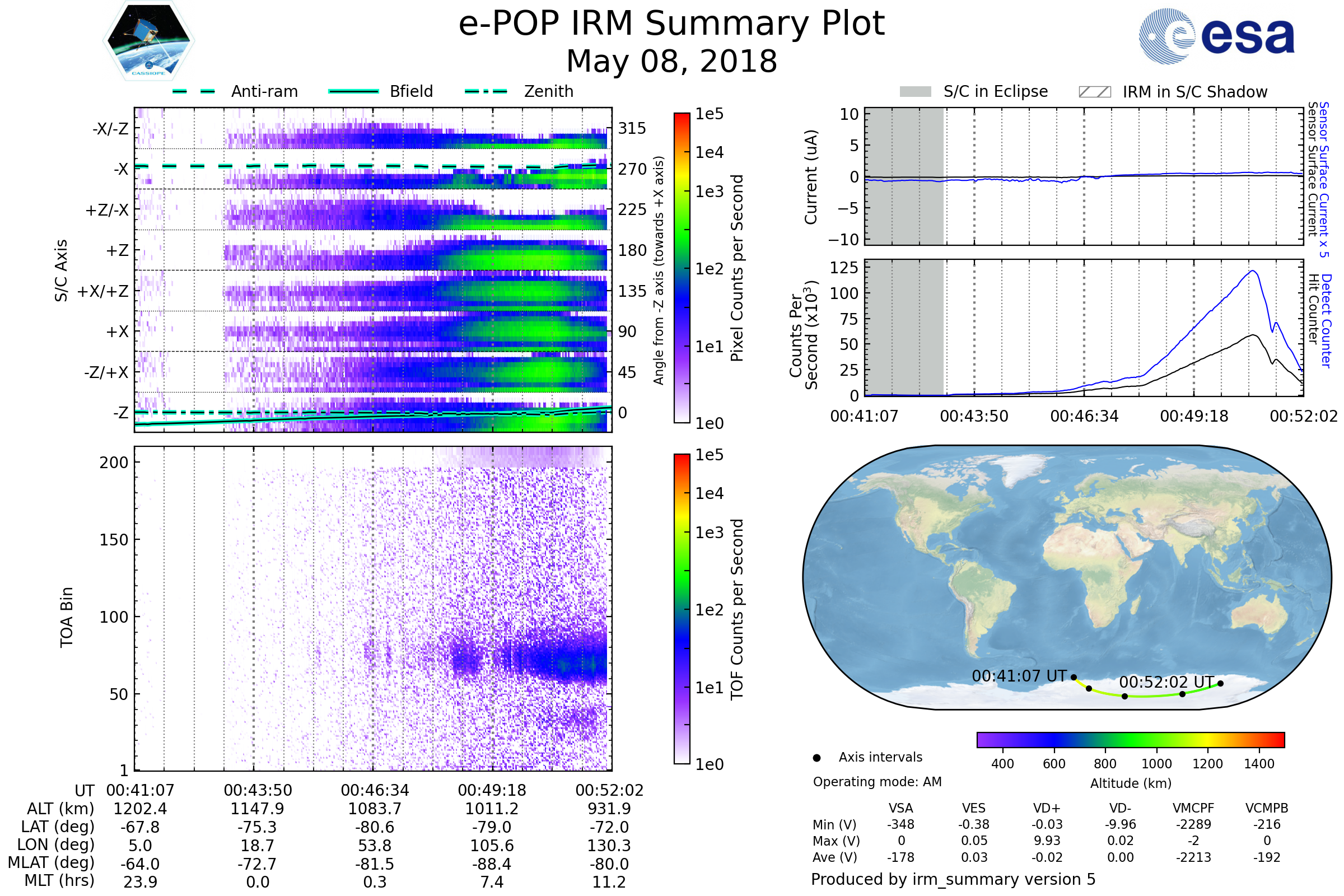The height and width of the screenshot is (896, 1344).
Task: Click the Bfield solid legend line
Action: 353,91
